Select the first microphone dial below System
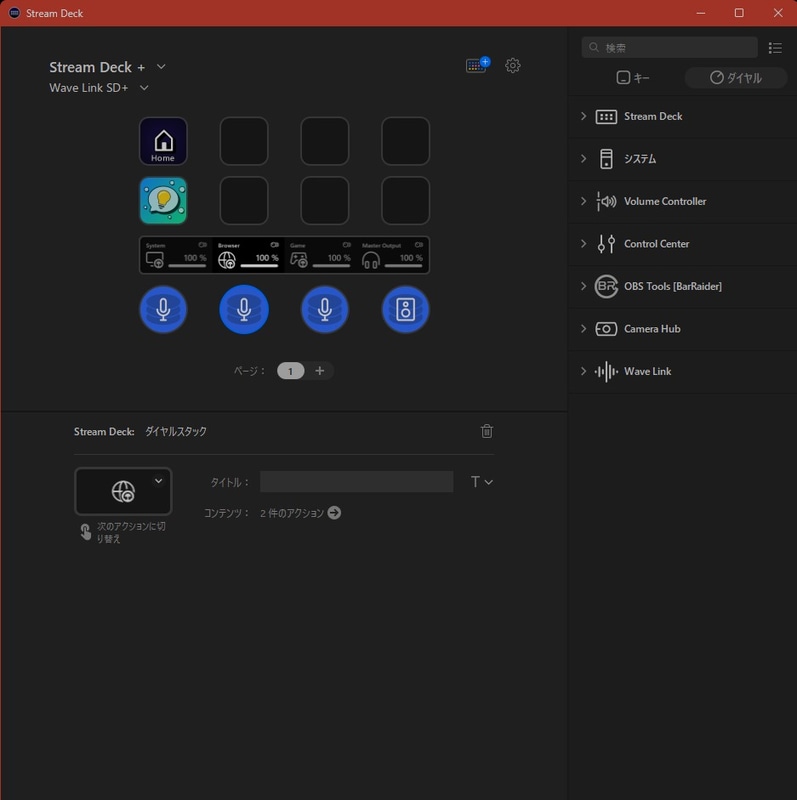 tap(163, 310)
